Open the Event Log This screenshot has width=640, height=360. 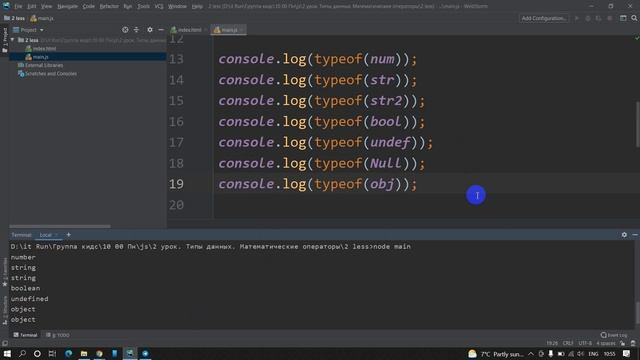(615, 335)
